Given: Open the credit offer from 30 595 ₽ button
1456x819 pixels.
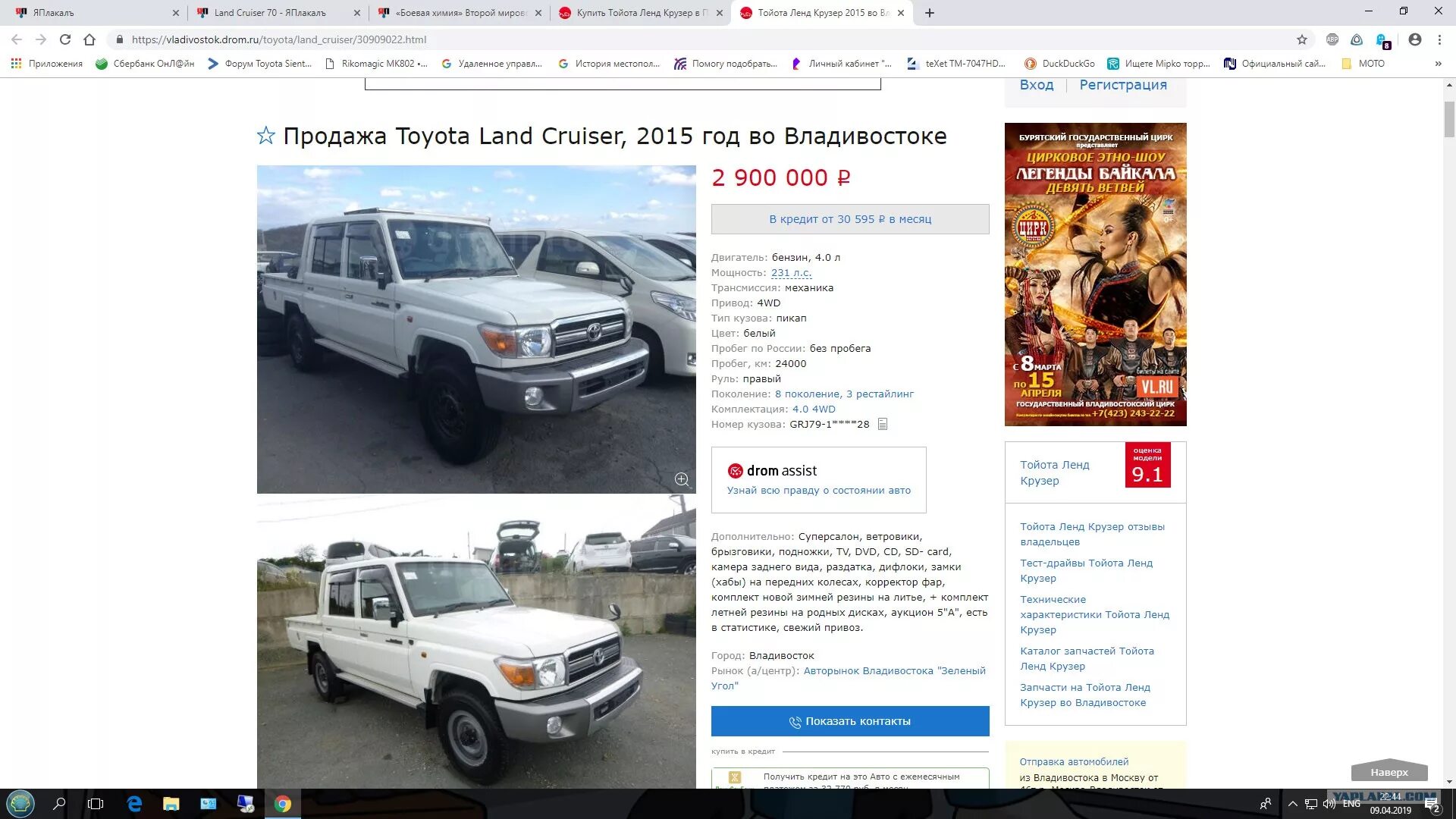Looking at the screenshot, I should pos(850,219).
